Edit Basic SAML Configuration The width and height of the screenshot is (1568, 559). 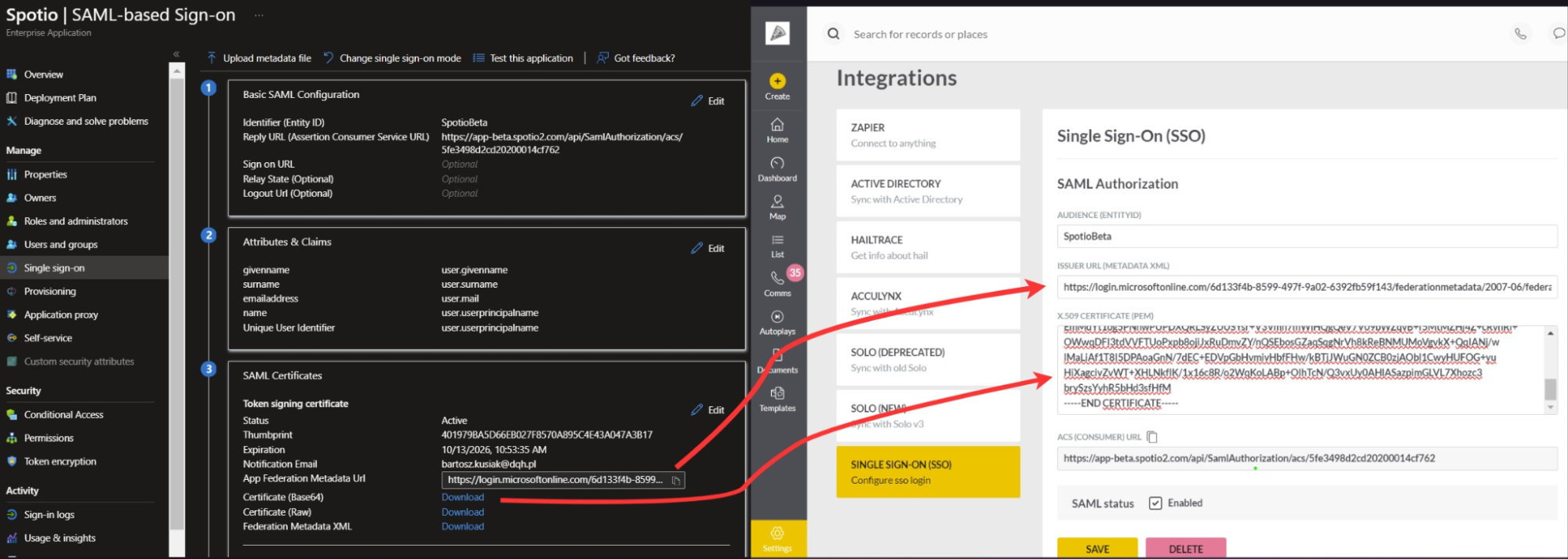pyautogui.click(x=708, y=101)
